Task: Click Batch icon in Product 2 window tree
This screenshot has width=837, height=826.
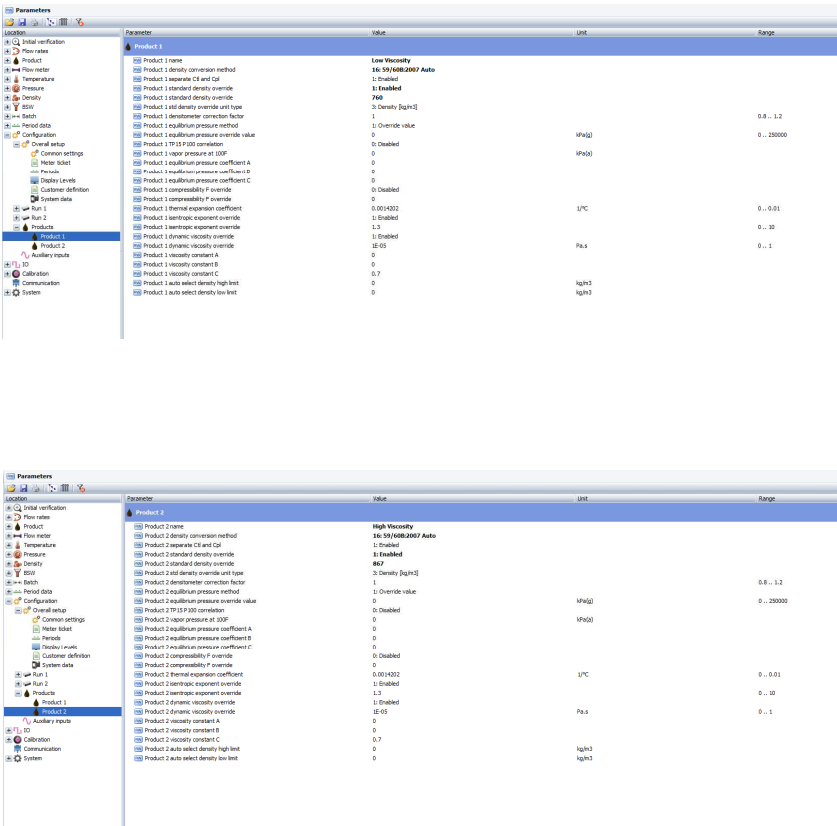Action: point(18,583)
